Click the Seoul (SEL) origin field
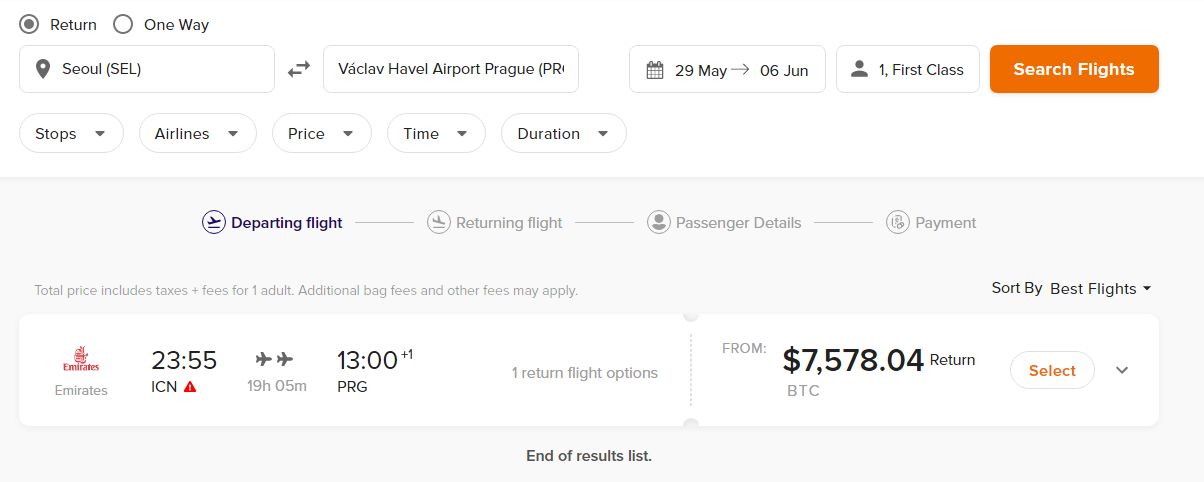This screenshot has width=1204, height=482. 147,69
